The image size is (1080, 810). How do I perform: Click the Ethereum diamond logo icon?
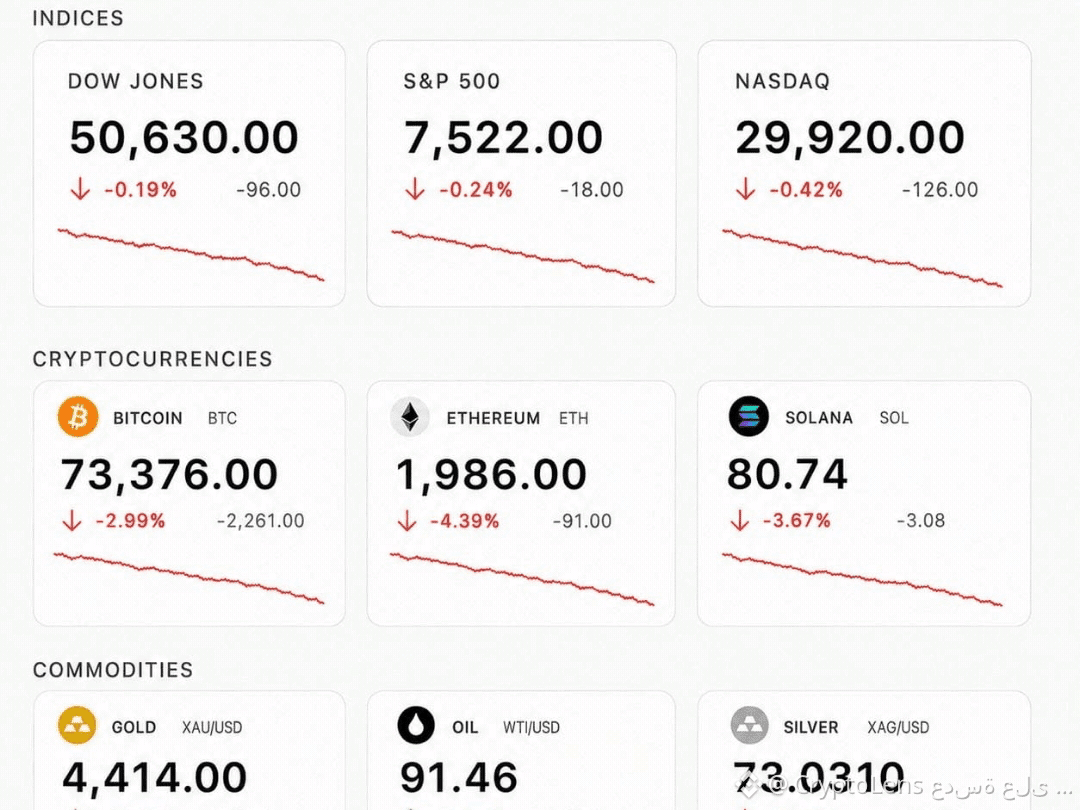tap(410, 417)
